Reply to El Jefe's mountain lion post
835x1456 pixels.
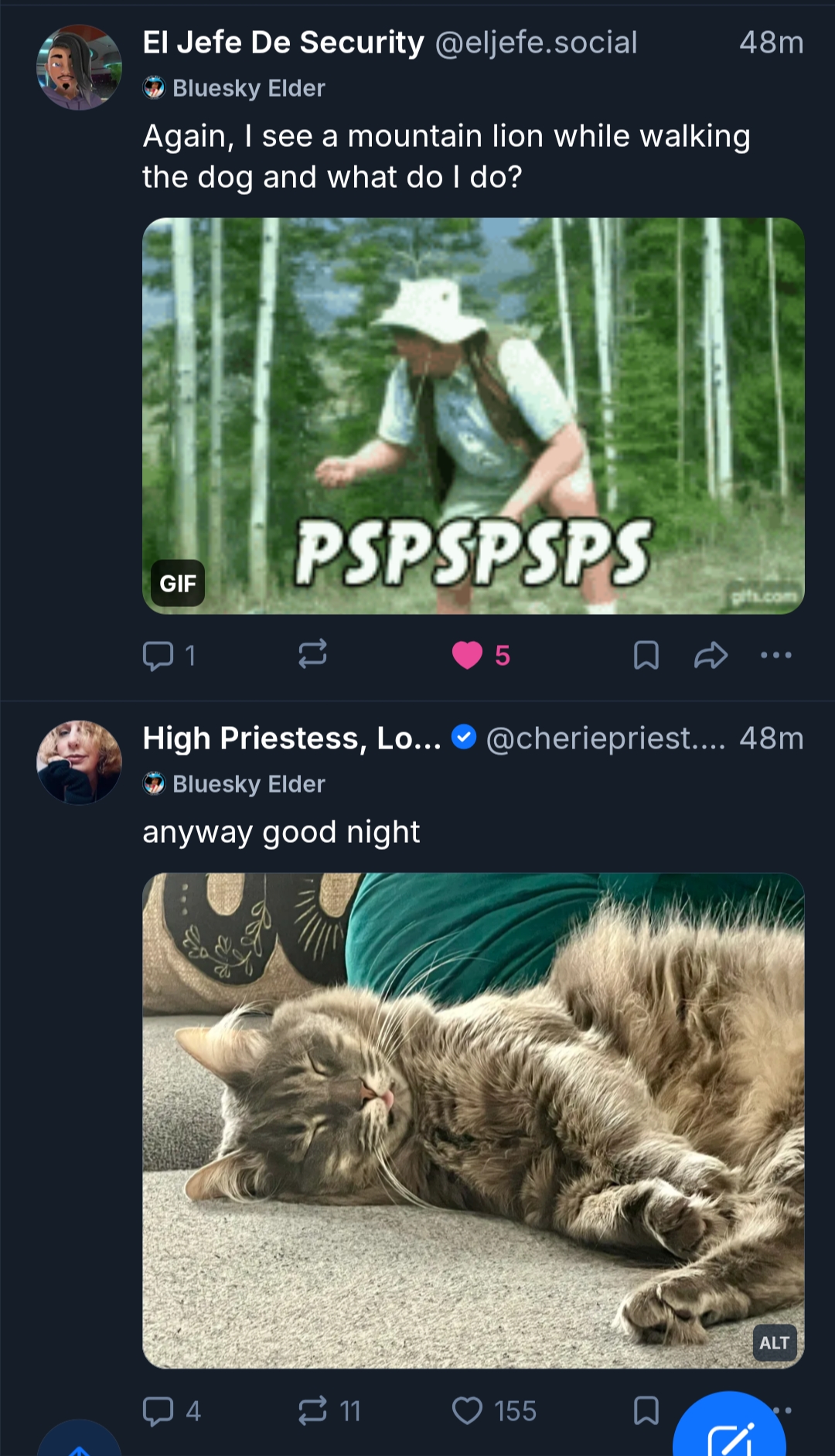click(158, 656)
